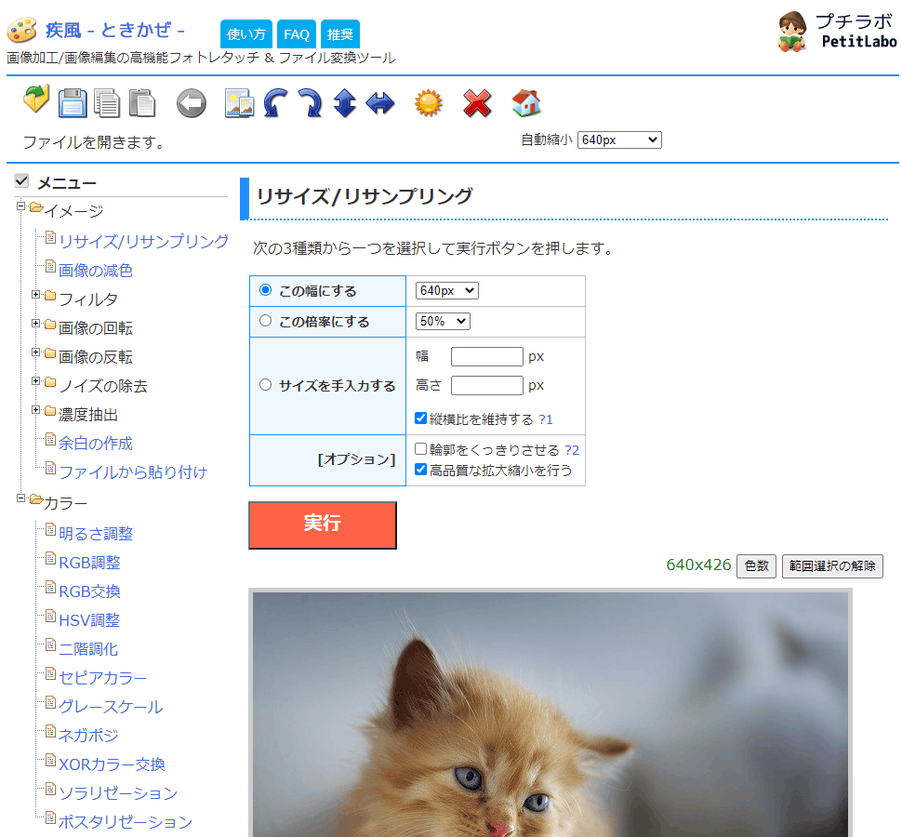Click the house home icon
This screenshot has height=837, width=902.
click(526, 103)
